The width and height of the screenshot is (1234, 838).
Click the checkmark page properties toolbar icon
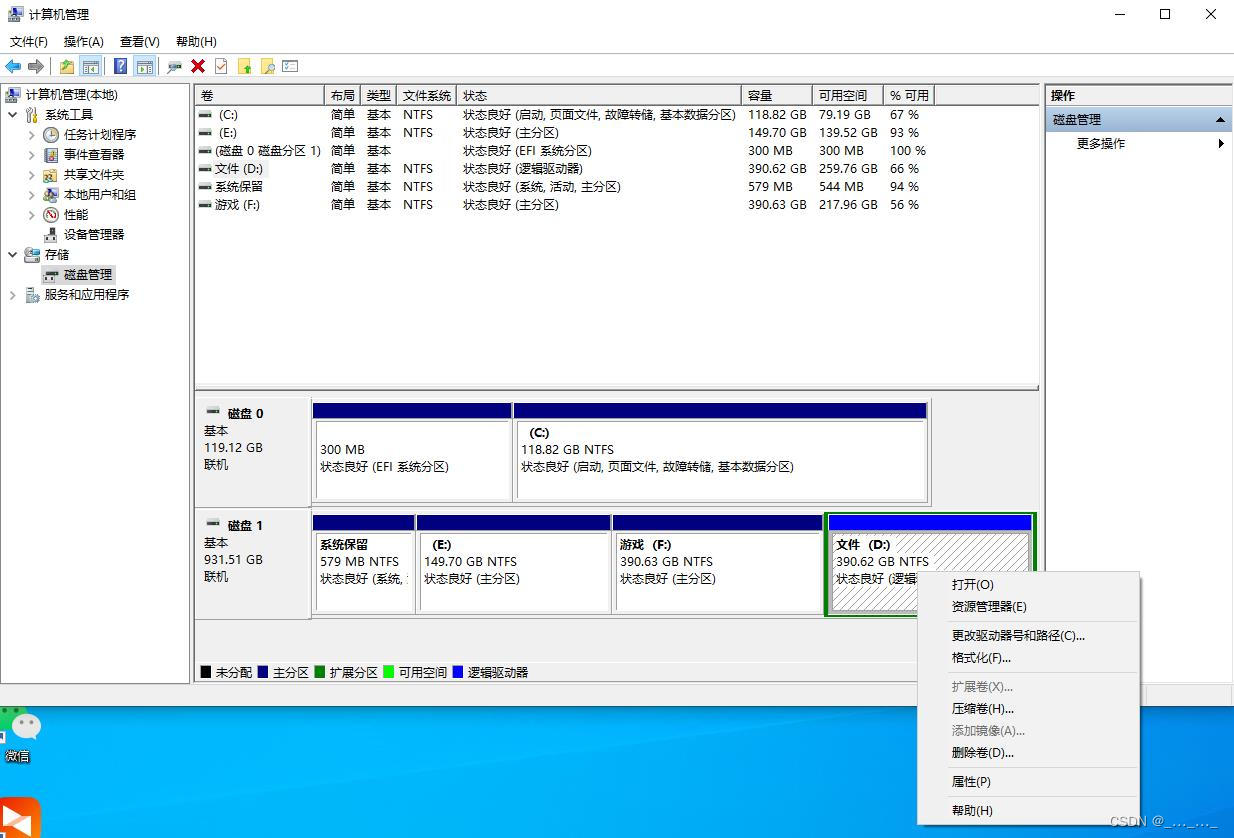(220, 66)
